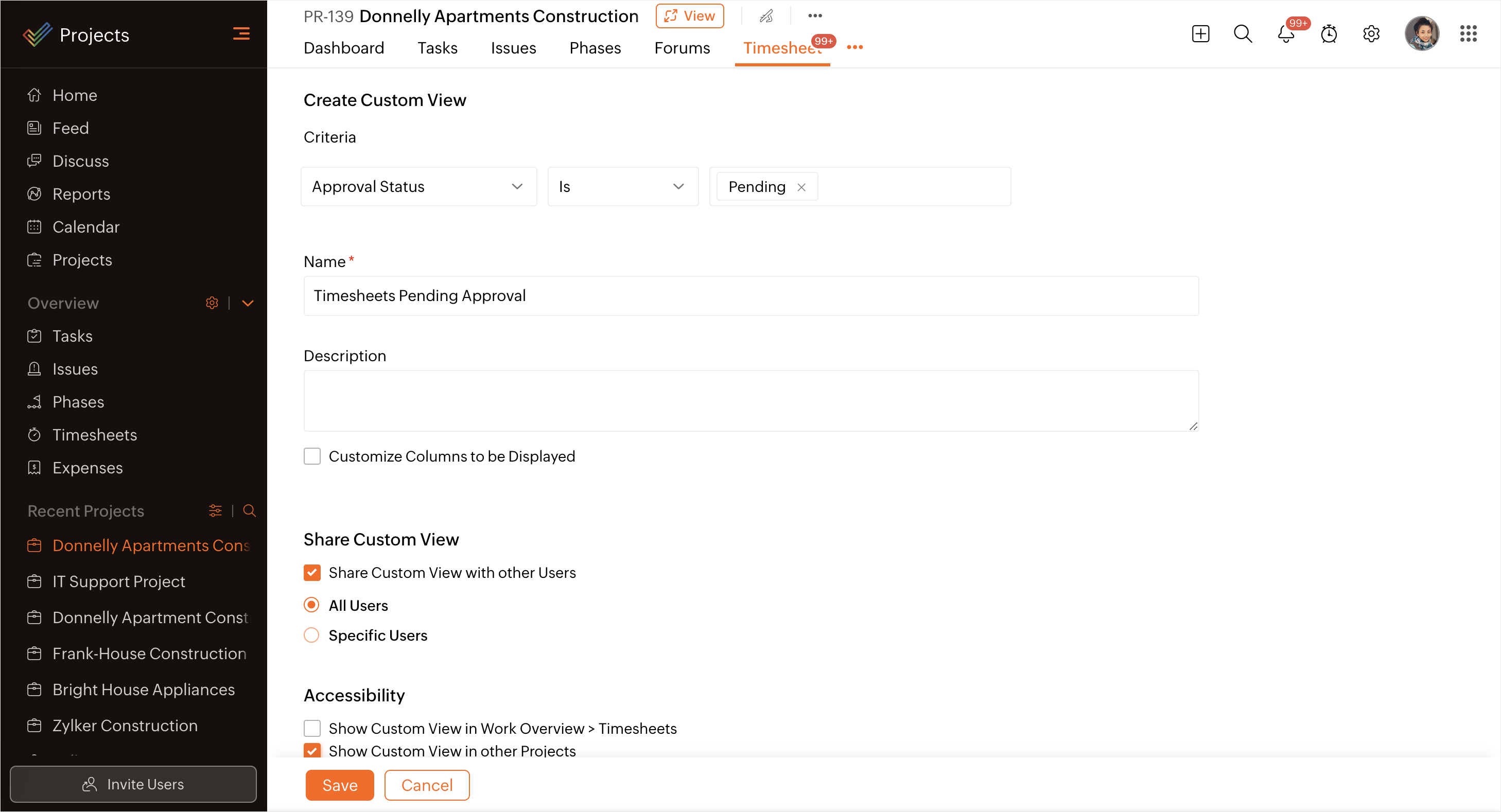This screenshot has height=812, width=1501.
Task: Enable Customize Columns to be Displayed
Action: click(312, 456)
